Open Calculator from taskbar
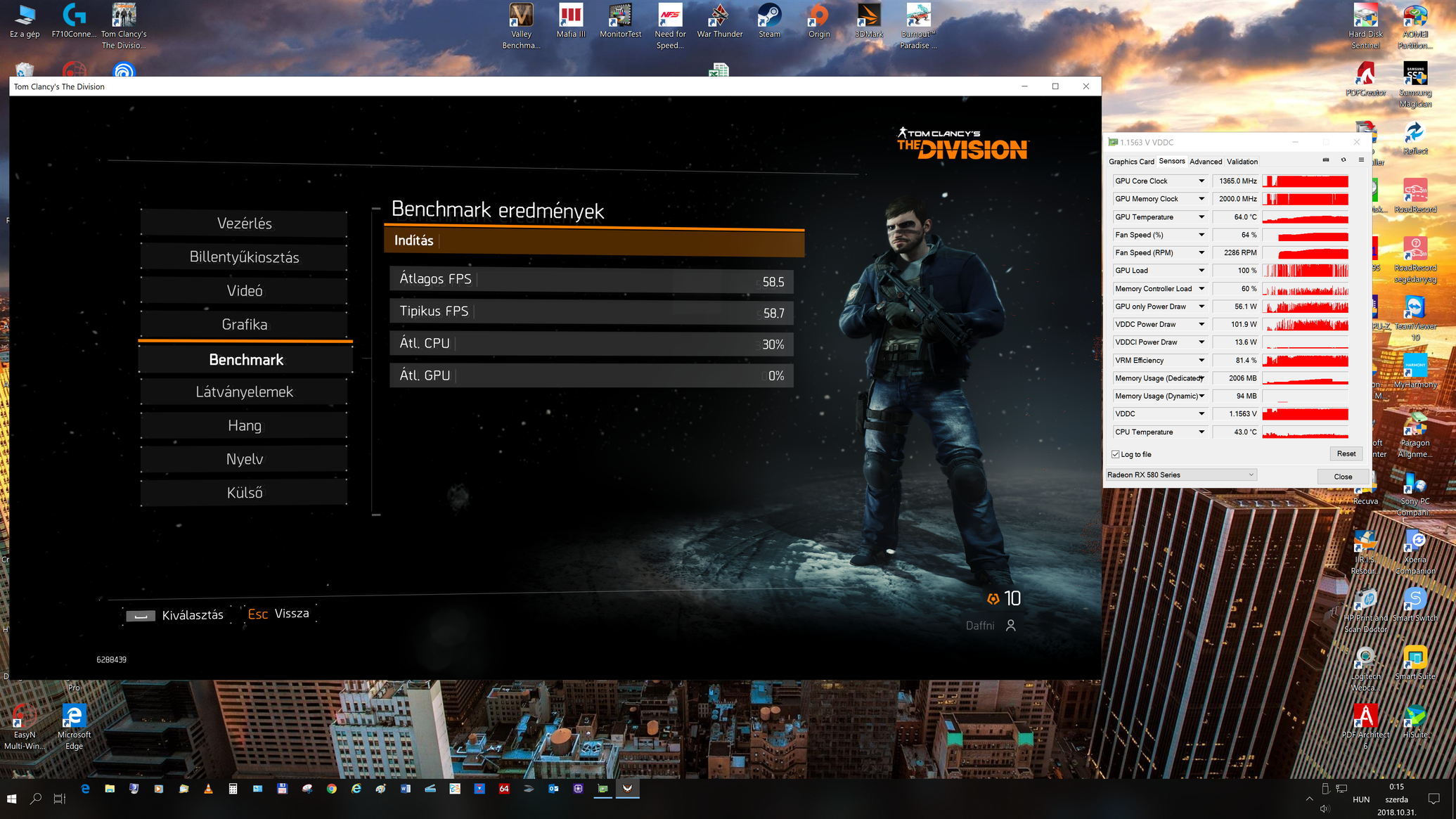The image size is (1456, 819). pos(233,789)
